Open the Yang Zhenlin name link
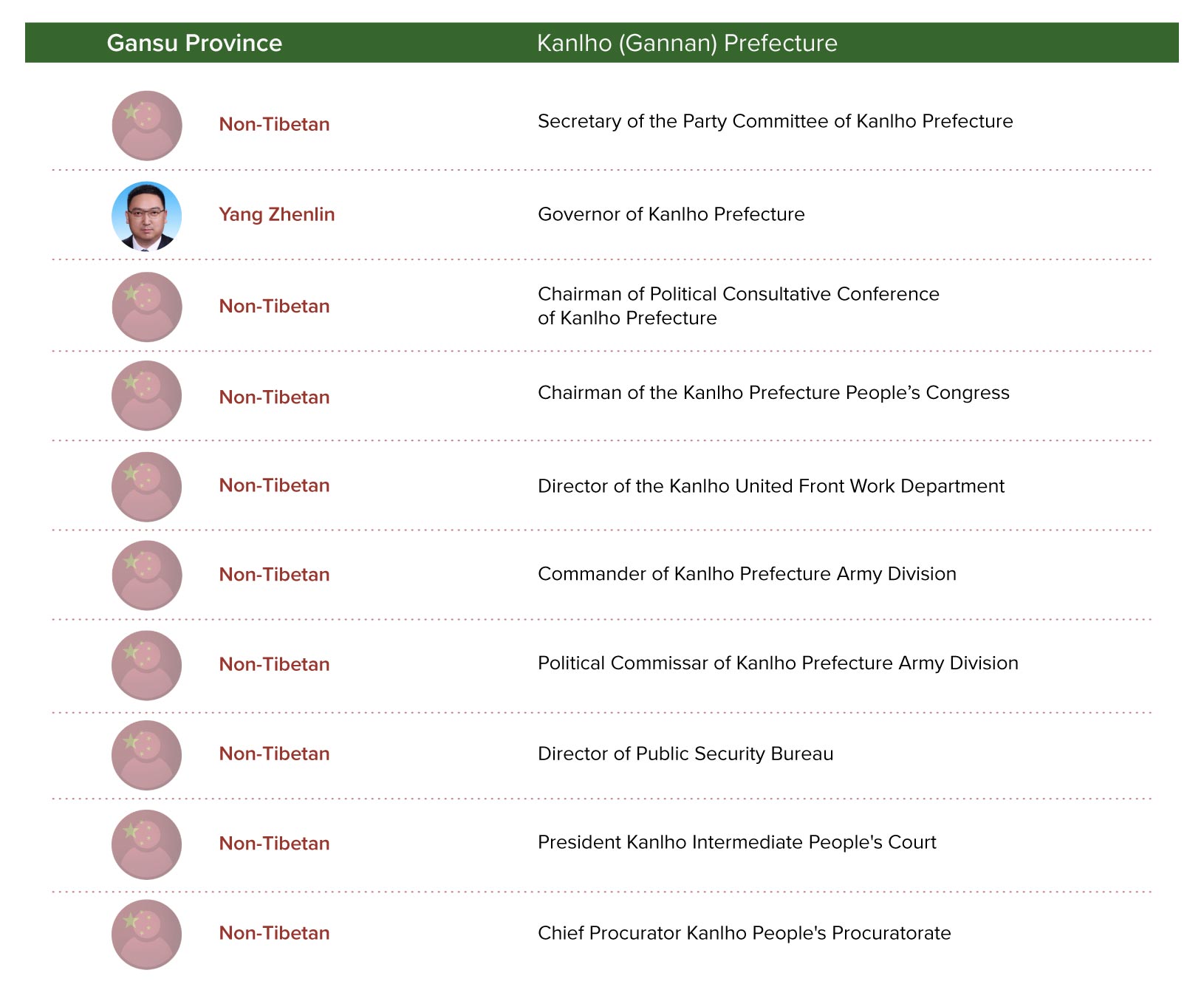 [x=277, y=215]
